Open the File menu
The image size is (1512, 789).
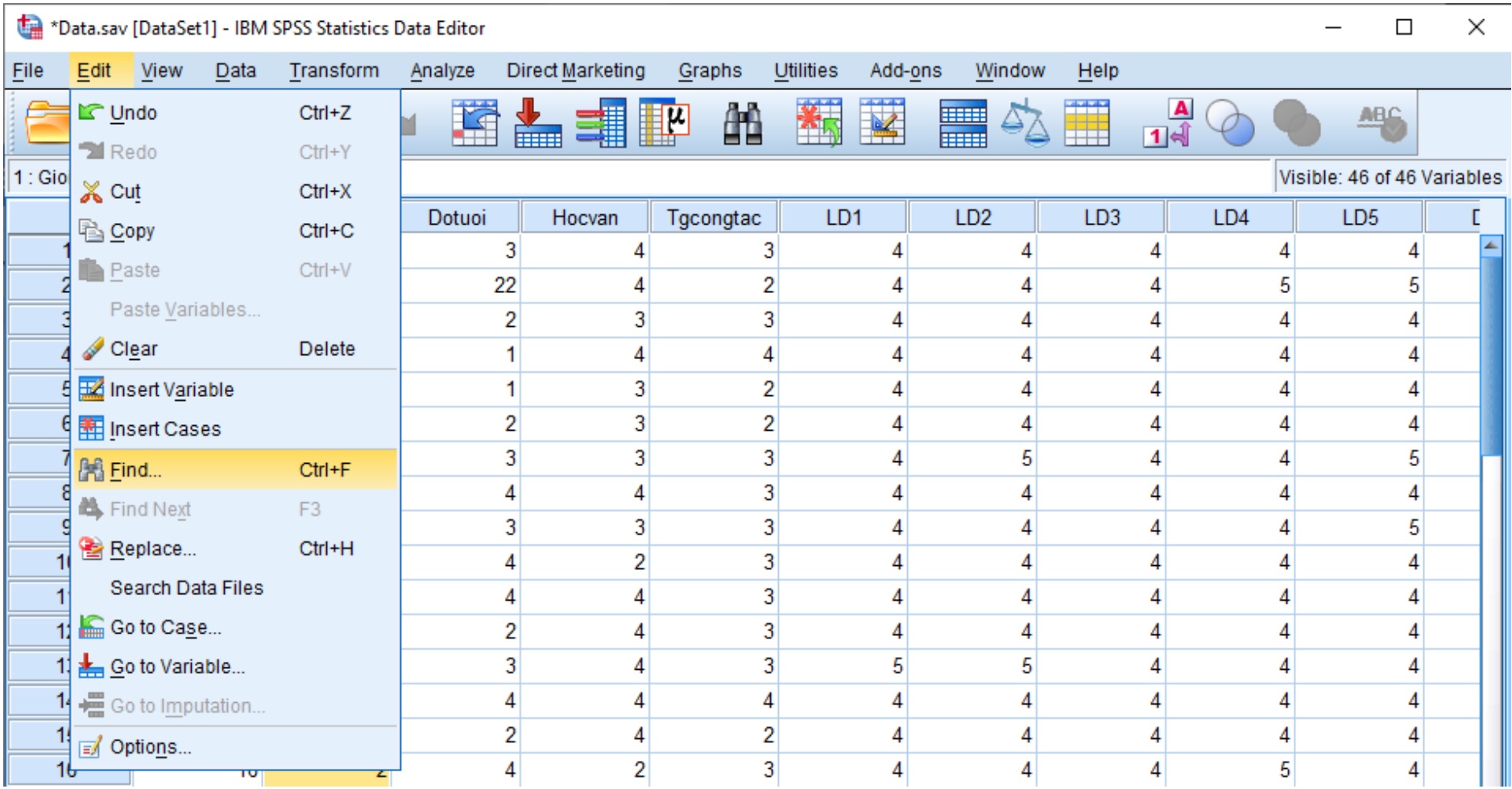(28, 71)
